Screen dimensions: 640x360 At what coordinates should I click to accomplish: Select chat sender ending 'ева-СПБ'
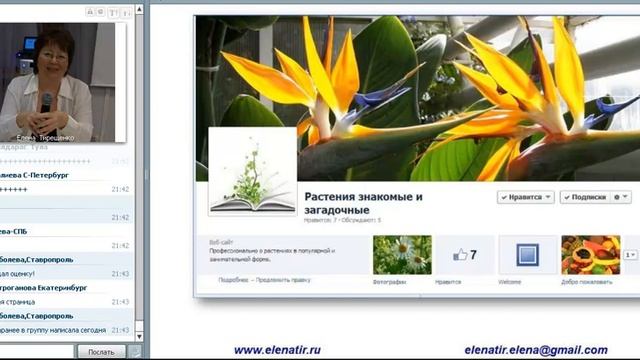[13, 231]
